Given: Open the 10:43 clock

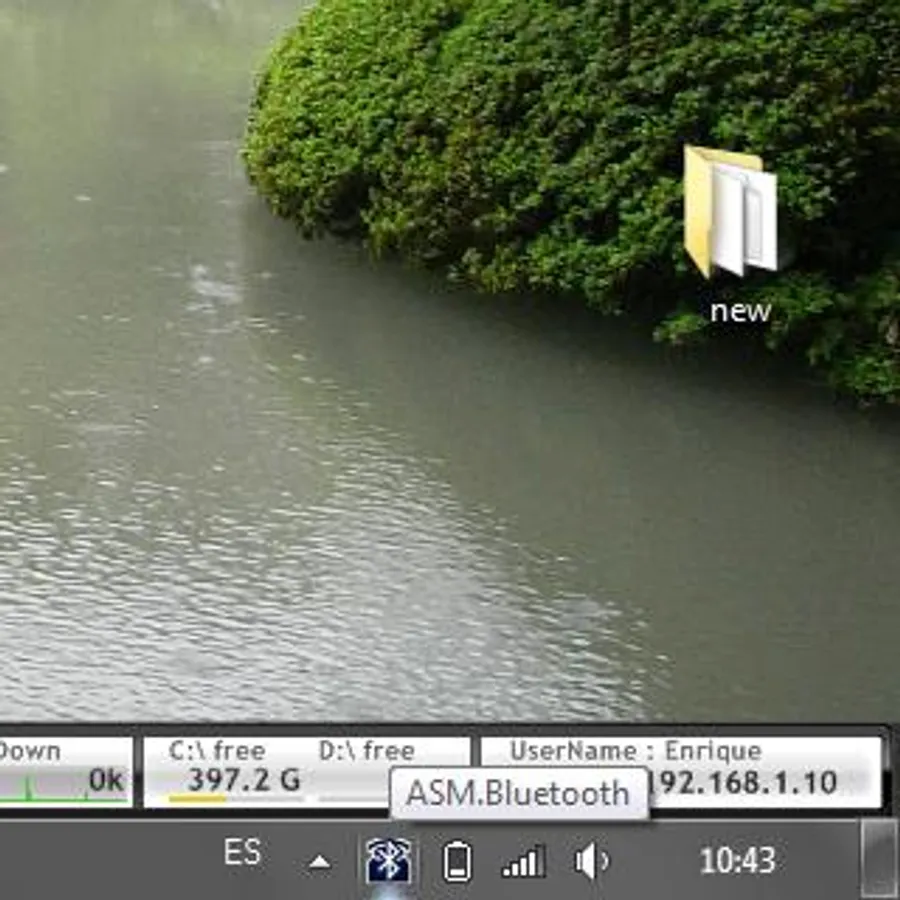Looking at the screenshot, I should tap(738, 860).
